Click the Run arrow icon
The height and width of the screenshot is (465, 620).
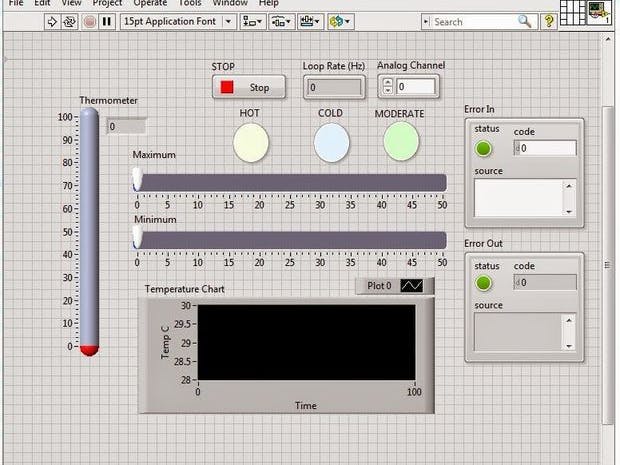(x=54, y=21)
